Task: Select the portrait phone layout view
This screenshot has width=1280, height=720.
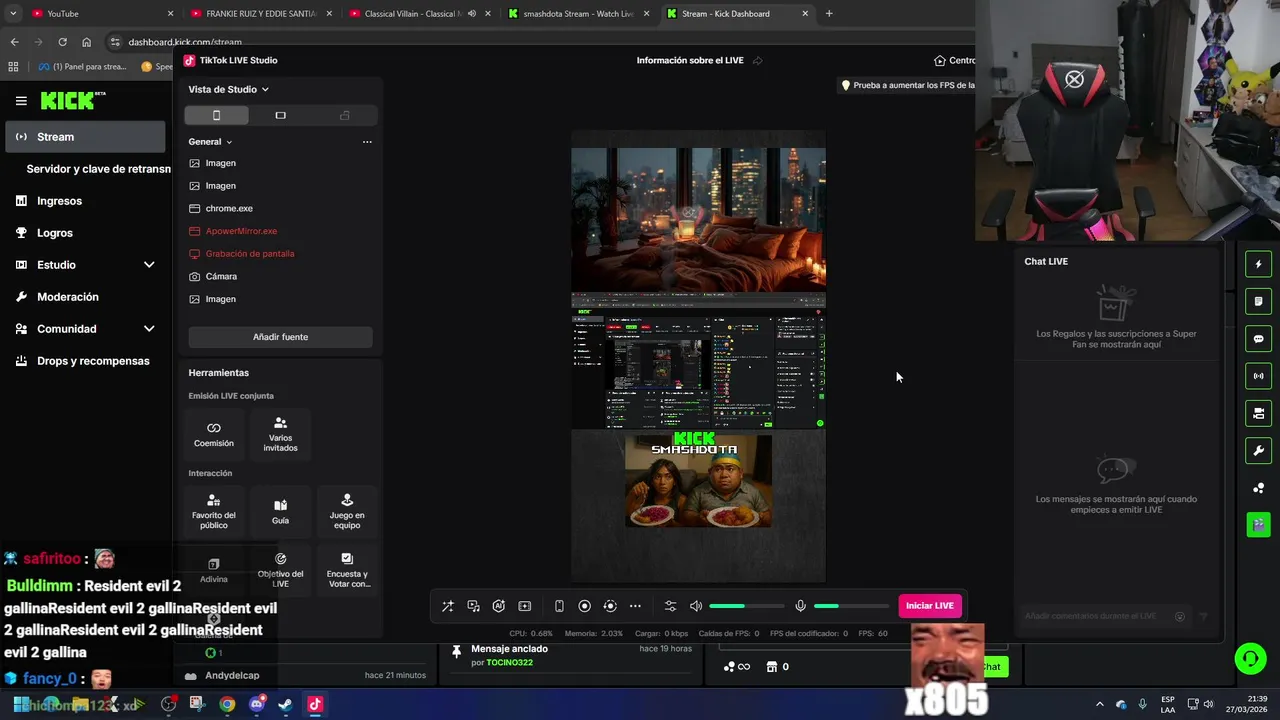Action: pos(216,115)
